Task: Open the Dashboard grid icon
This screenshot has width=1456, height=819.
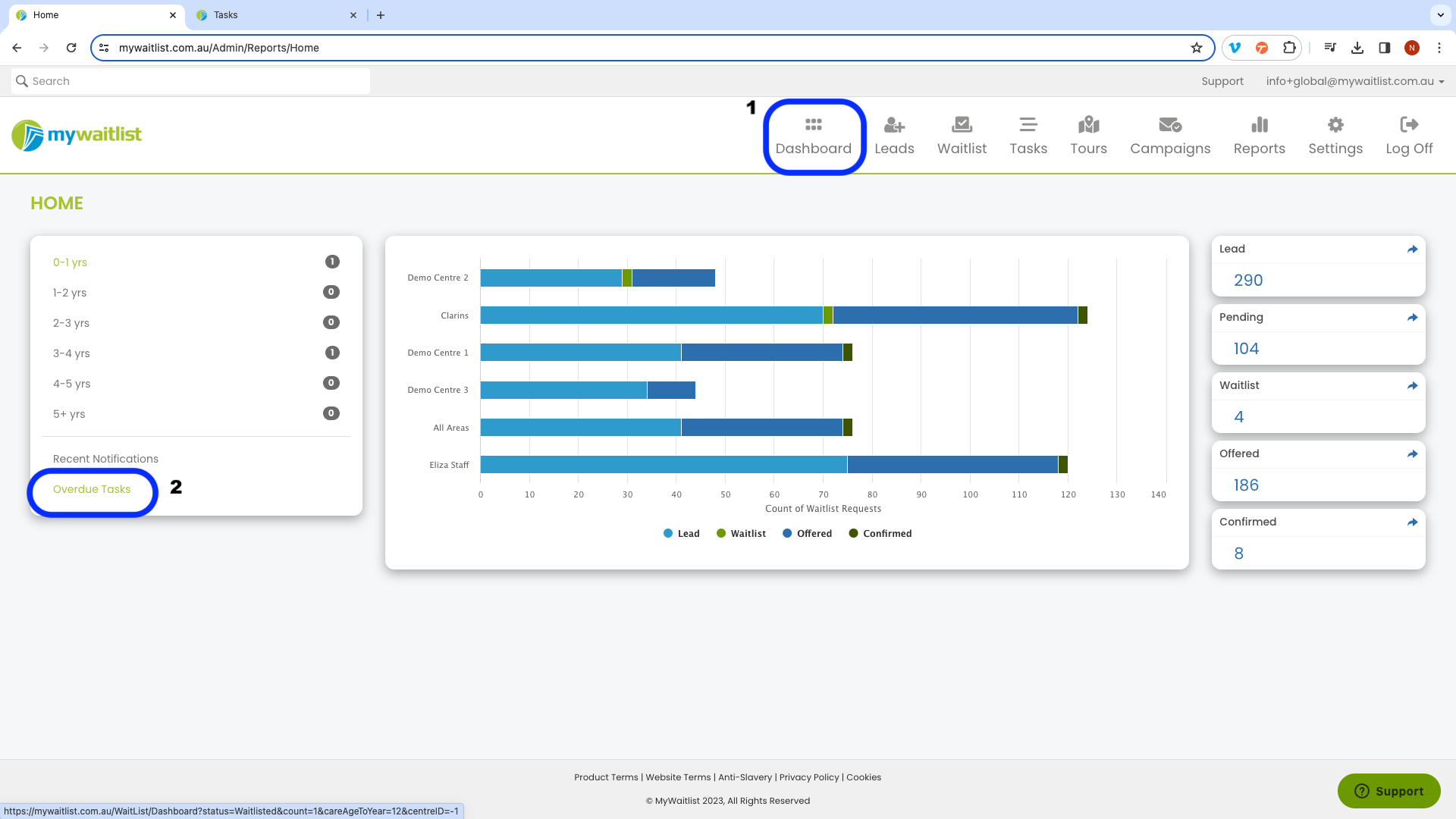Action: pos(813,125)
